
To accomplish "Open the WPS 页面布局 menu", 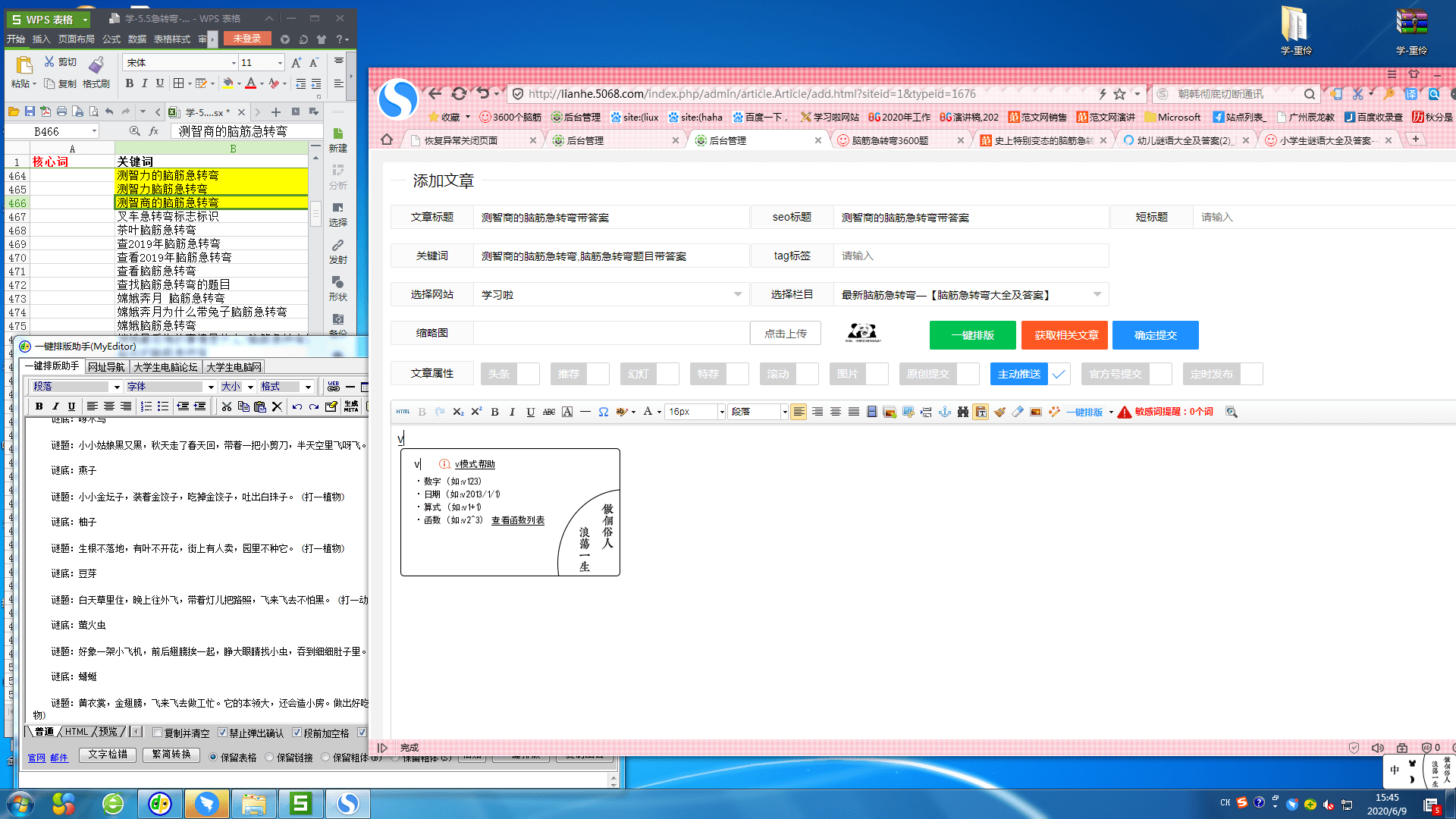I will pos(76,39).
